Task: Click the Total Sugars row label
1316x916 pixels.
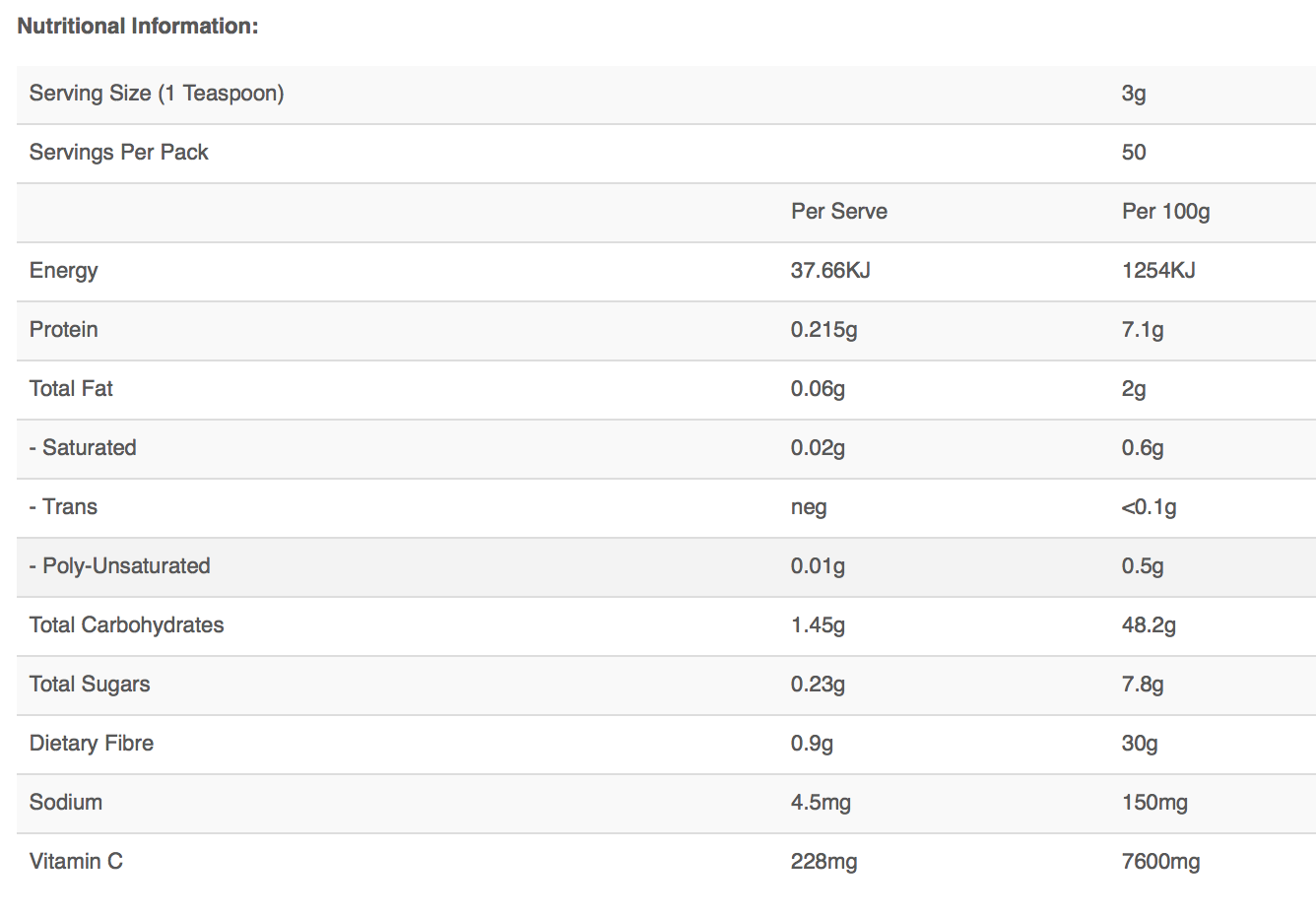Action: pos(90,685)
